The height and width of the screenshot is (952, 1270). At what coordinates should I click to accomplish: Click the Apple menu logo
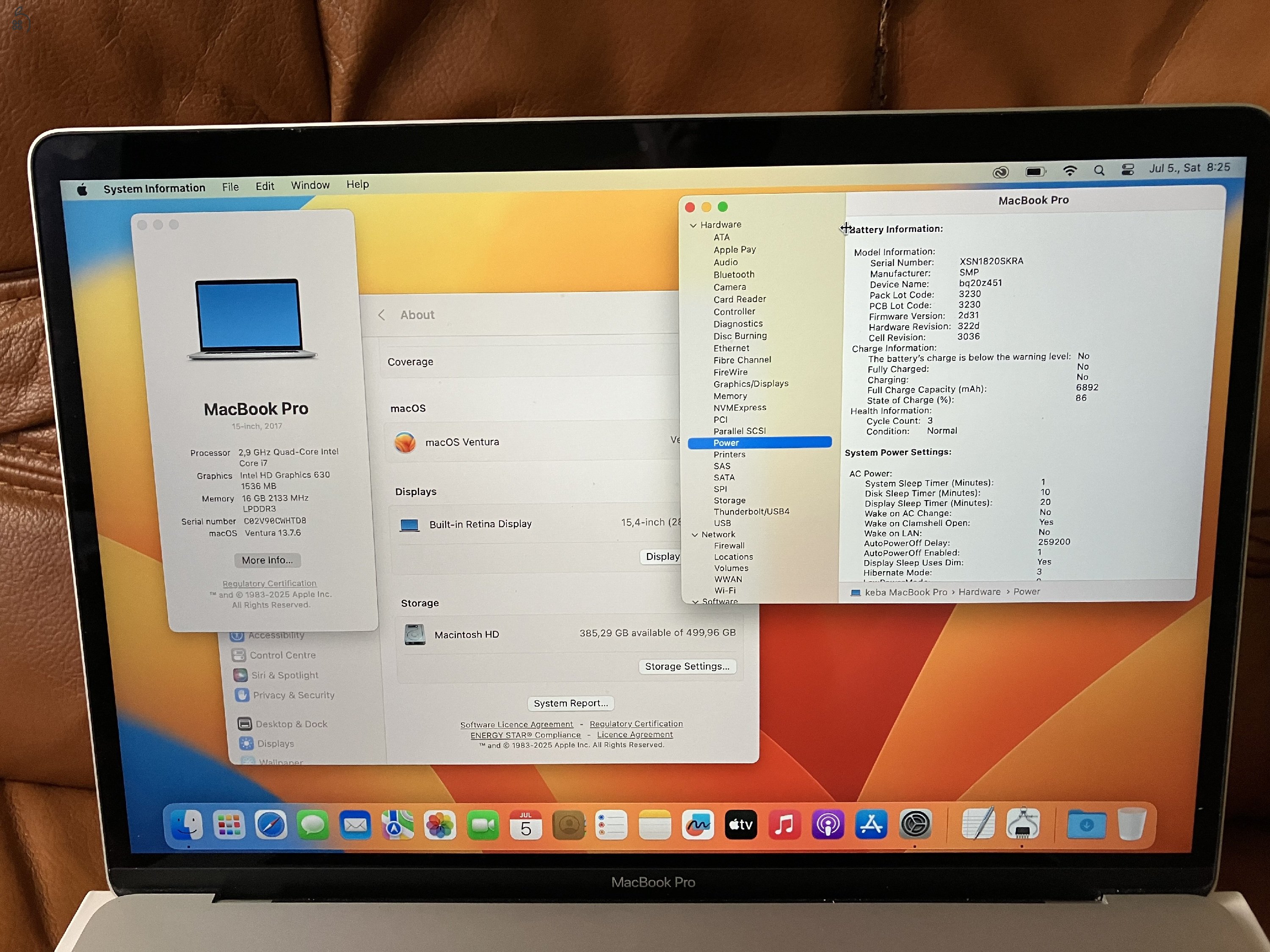pyautogui.click(x=82, y=190)
